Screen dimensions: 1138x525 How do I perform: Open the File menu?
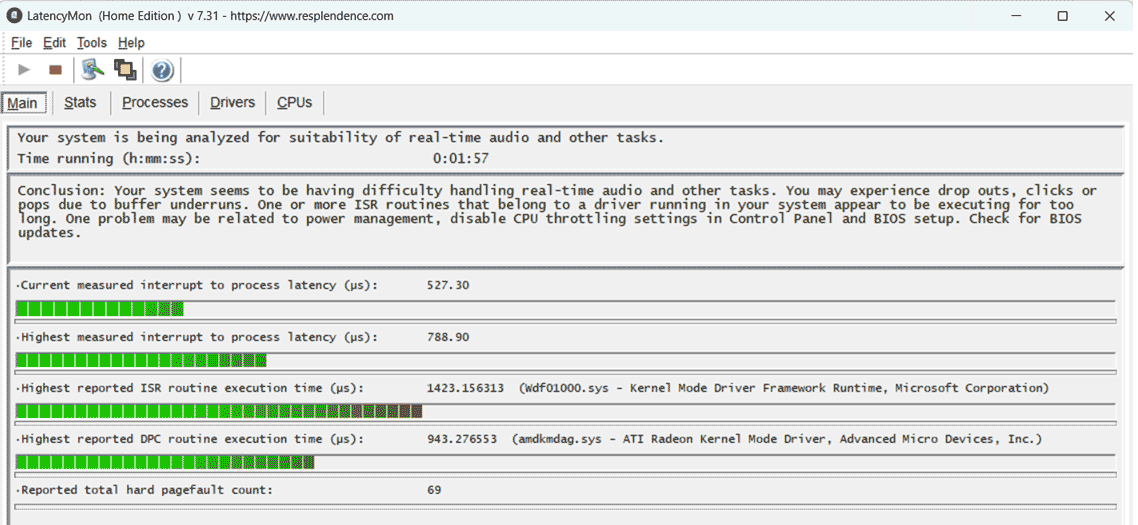22,43
